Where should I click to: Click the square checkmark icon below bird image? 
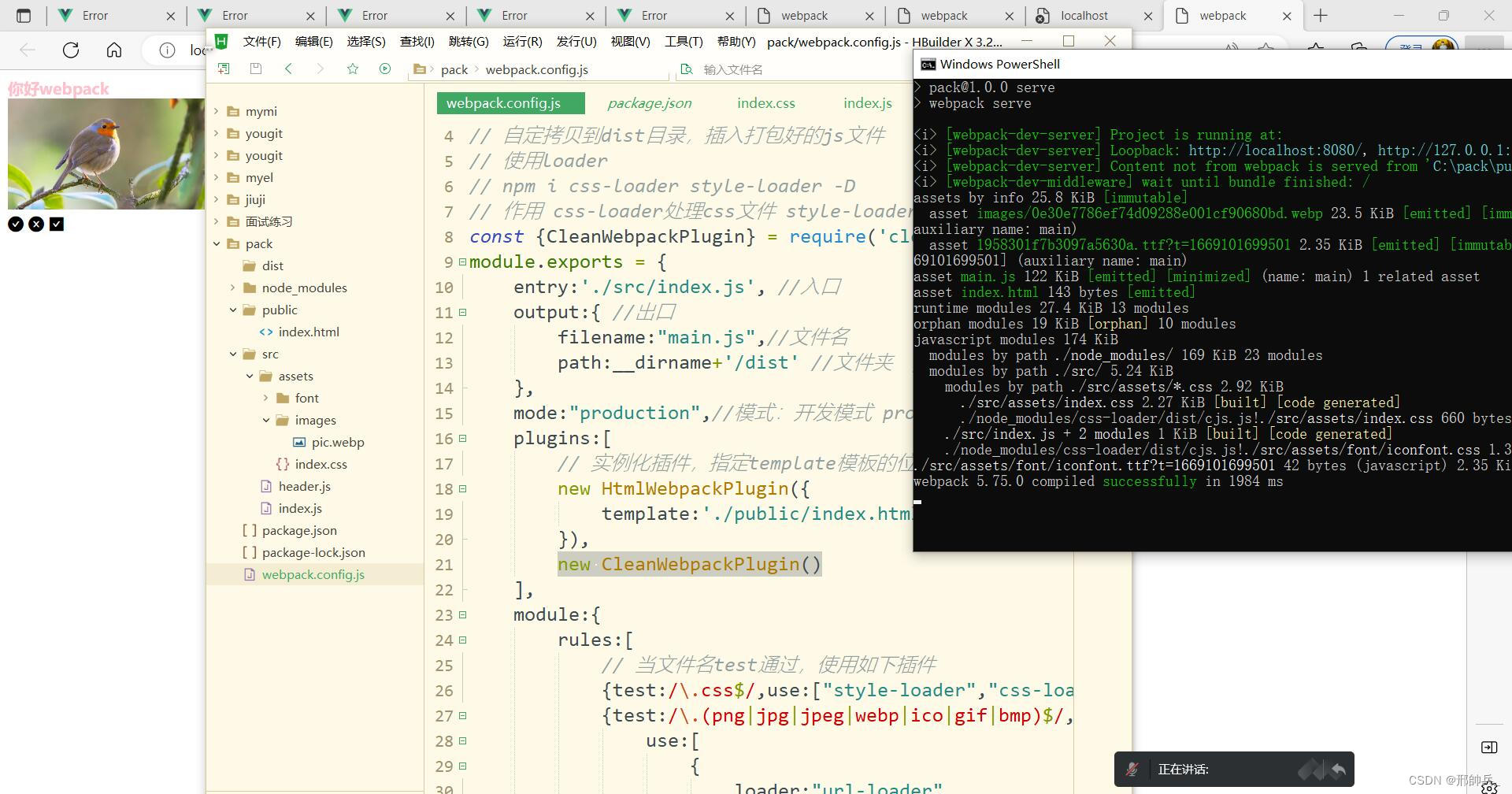tap(57, 224)
